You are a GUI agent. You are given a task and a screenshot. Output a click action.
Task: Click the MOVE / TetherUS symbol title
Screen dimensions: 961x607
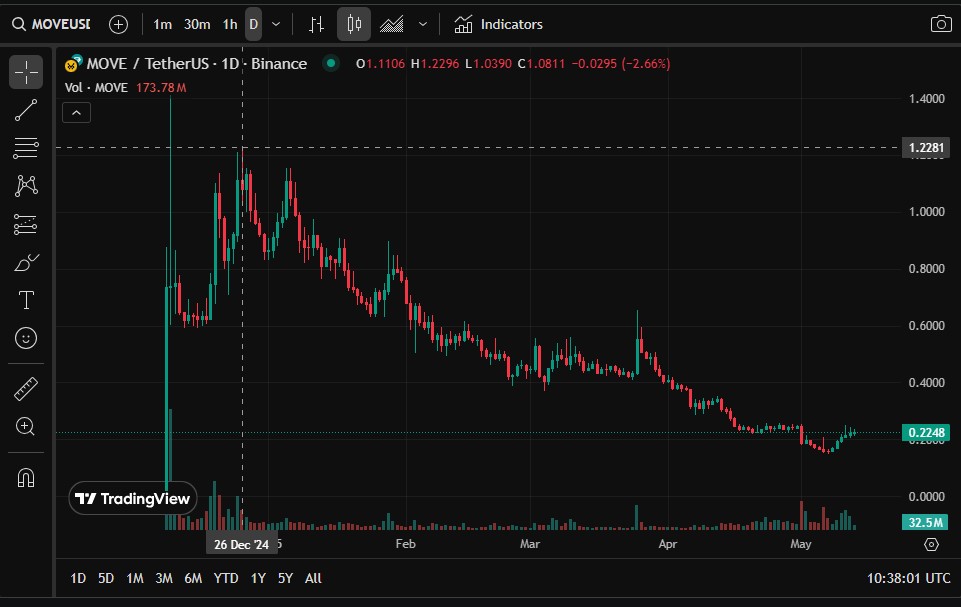[196, 64]
